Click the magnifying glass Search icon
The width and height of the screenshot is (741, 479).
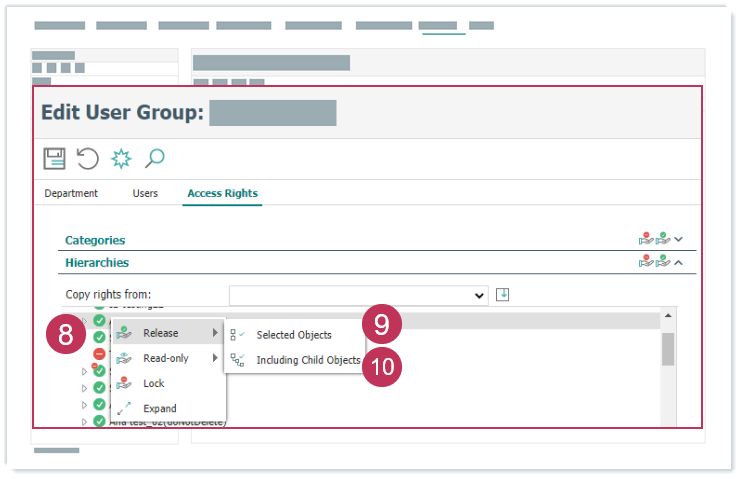(x=154, y=158)
